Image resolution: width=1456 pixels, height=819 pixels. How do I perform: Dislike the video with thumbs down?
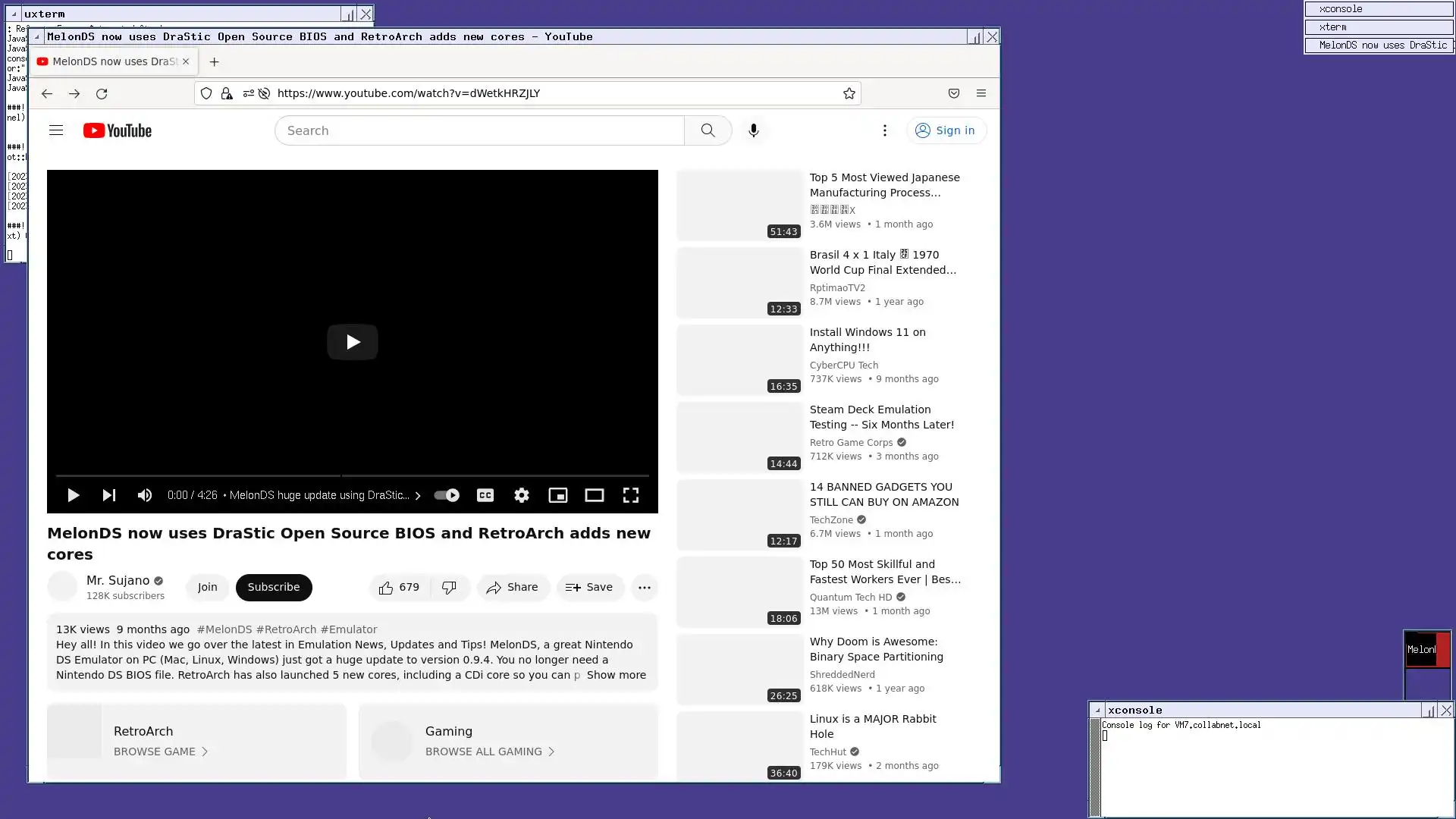coord(450,588)
